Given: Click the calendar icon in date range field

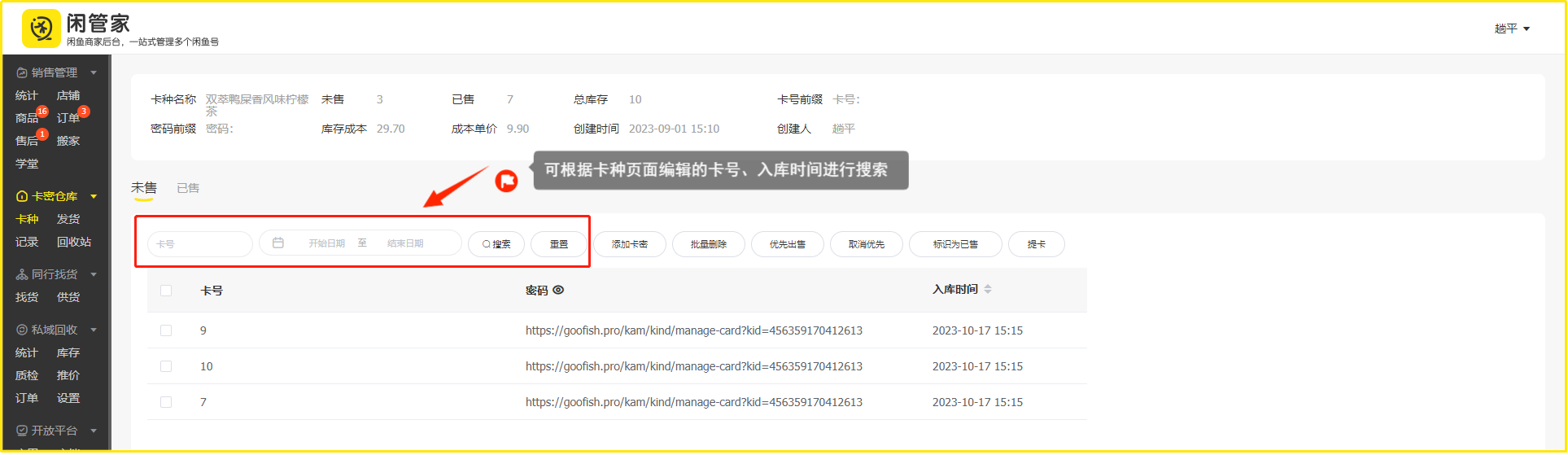Looking at the screenshot, I should pyautogui.click(x=278, y=243).
